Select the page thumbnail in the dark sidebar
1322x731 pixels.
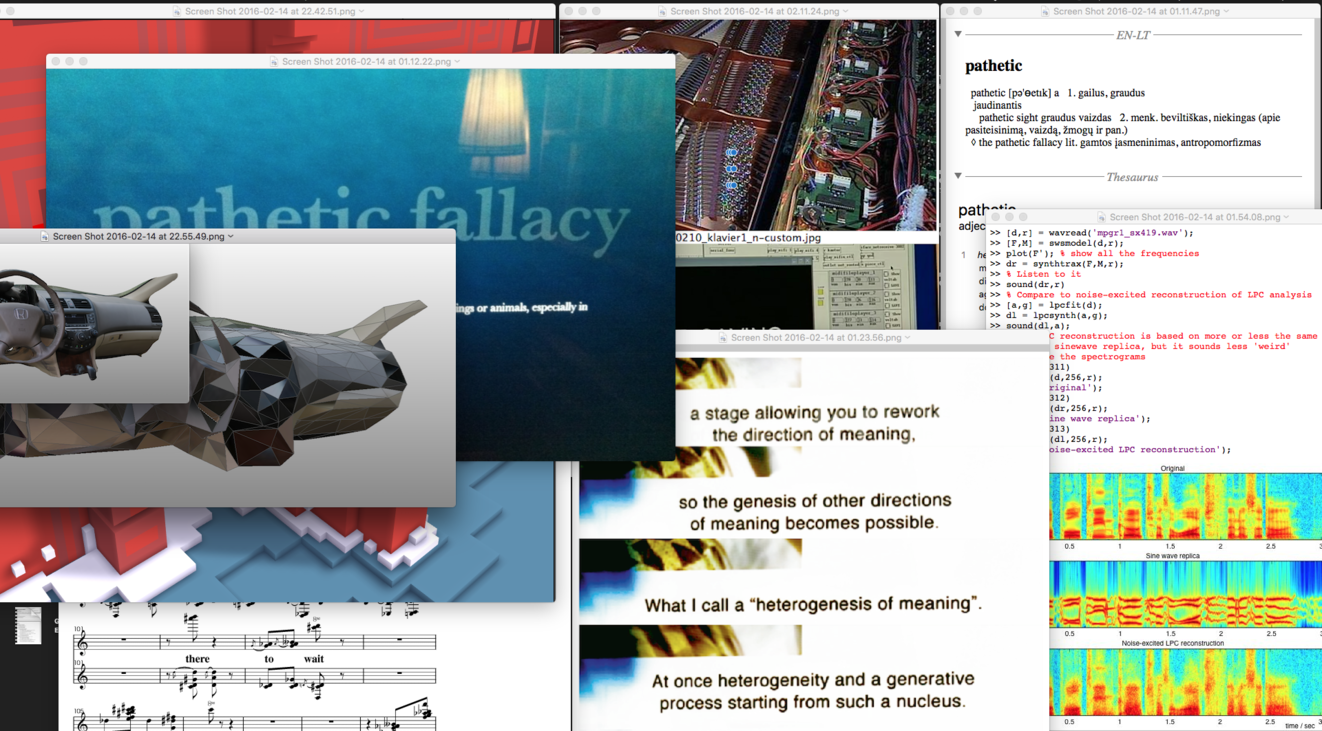28,625
